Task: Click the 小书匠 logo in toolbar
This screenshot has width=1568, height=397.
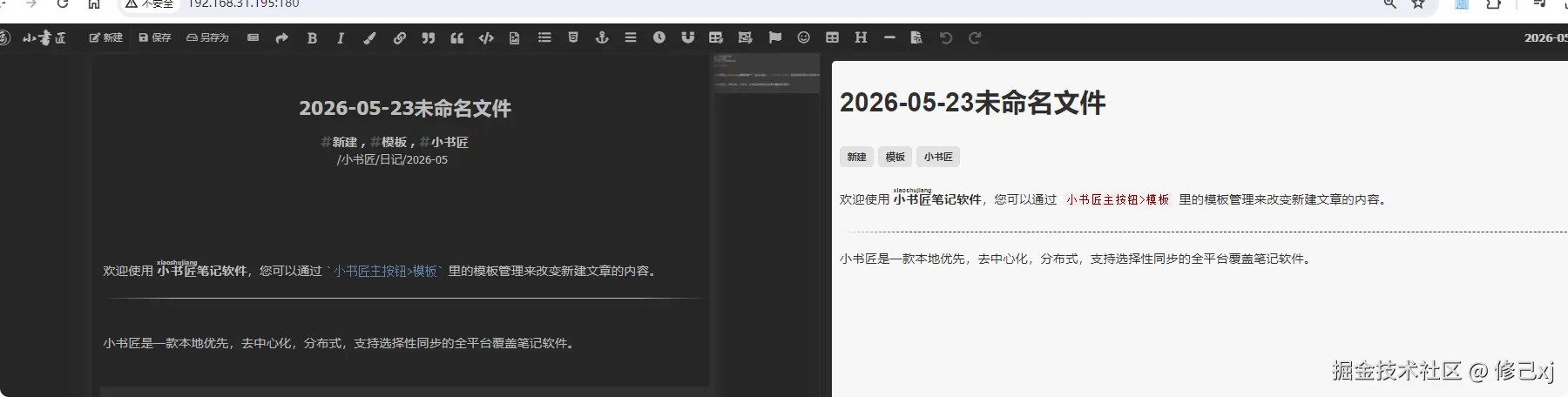Action: pyautogui.click(x=44, y=37)
